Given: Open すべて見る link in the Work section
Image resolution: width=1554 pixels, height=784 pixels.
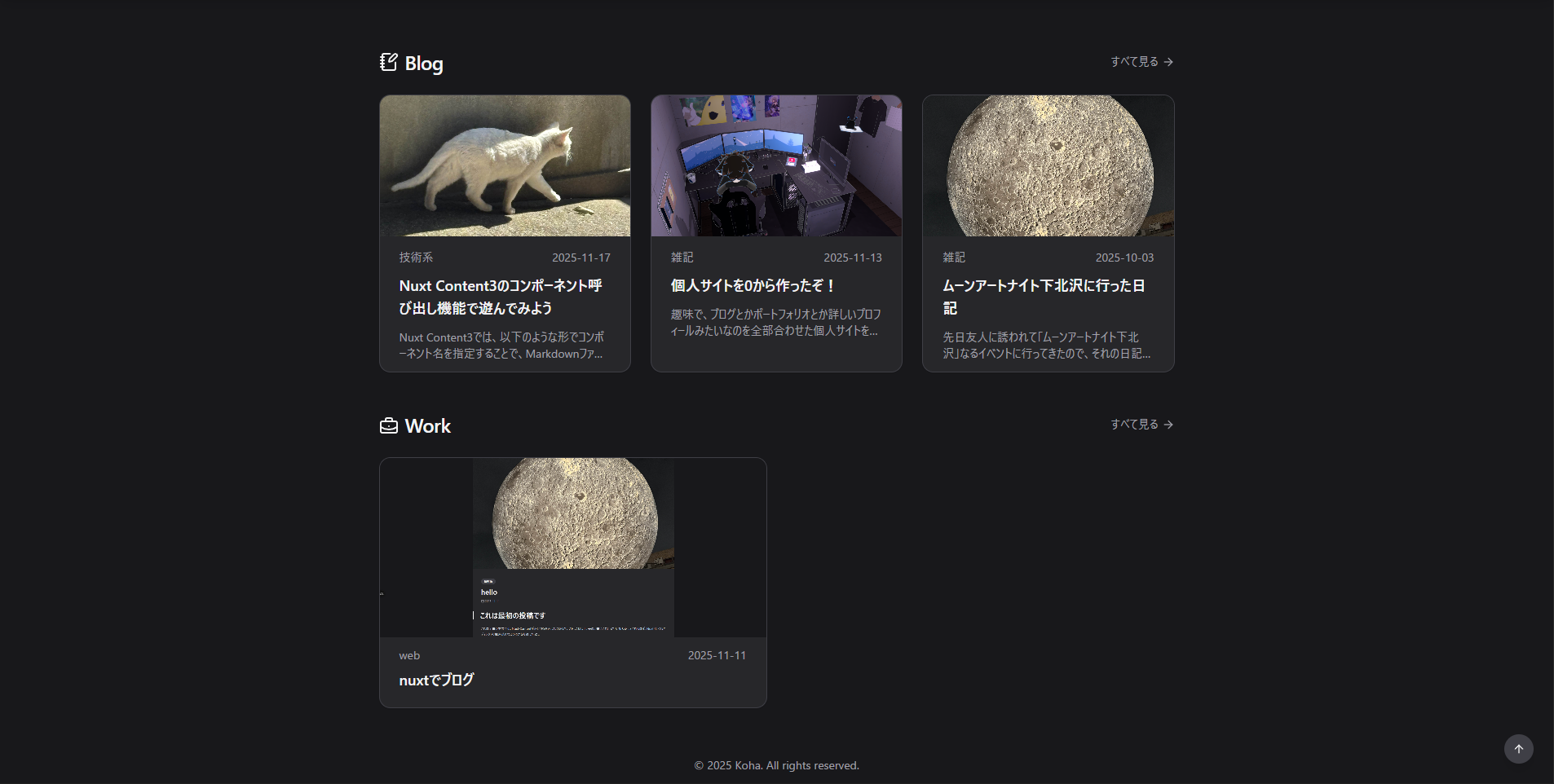Looking at the screenshot, I should click(1135, 424).
